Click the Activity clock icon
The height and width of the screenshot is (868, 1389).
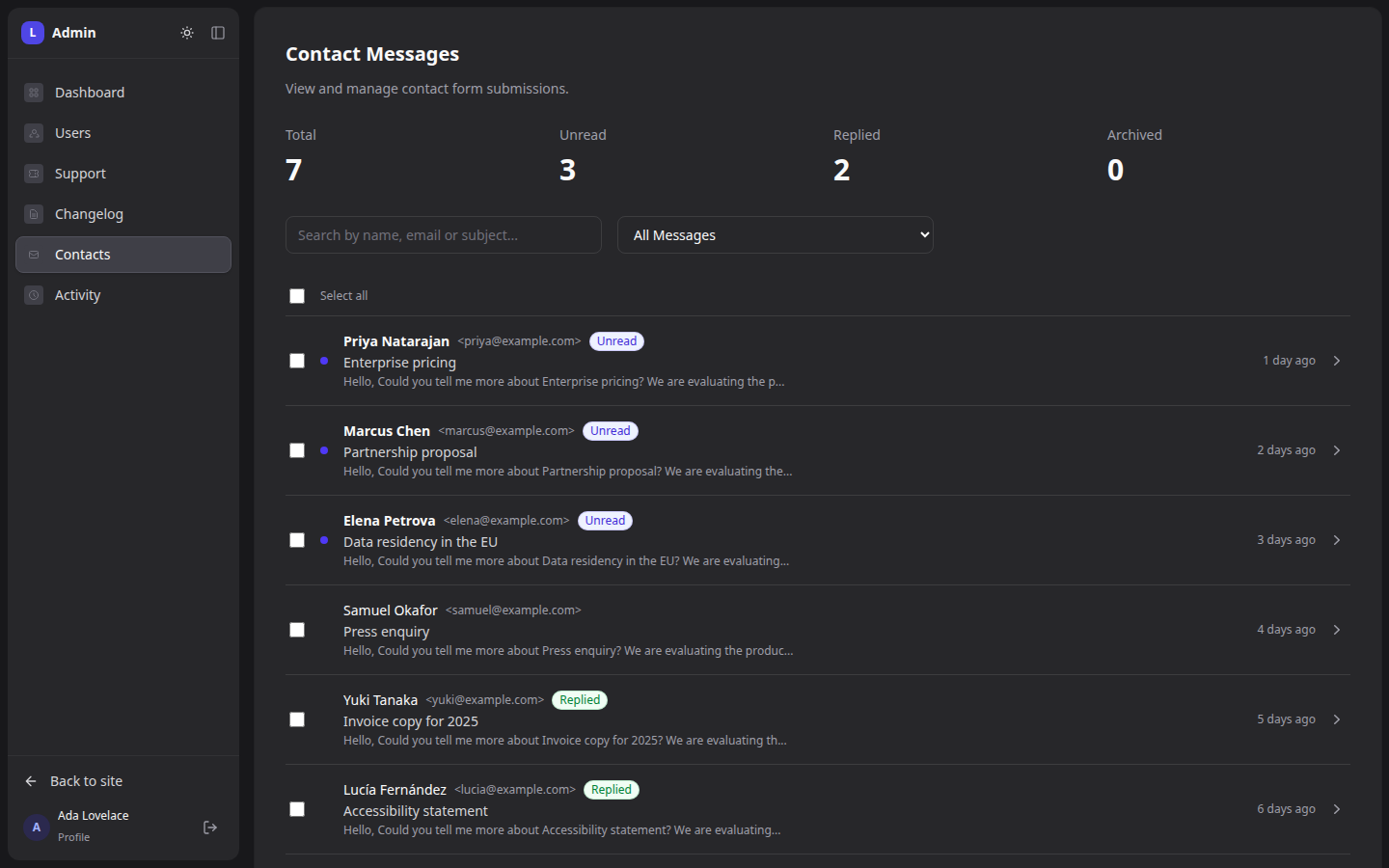34,295
